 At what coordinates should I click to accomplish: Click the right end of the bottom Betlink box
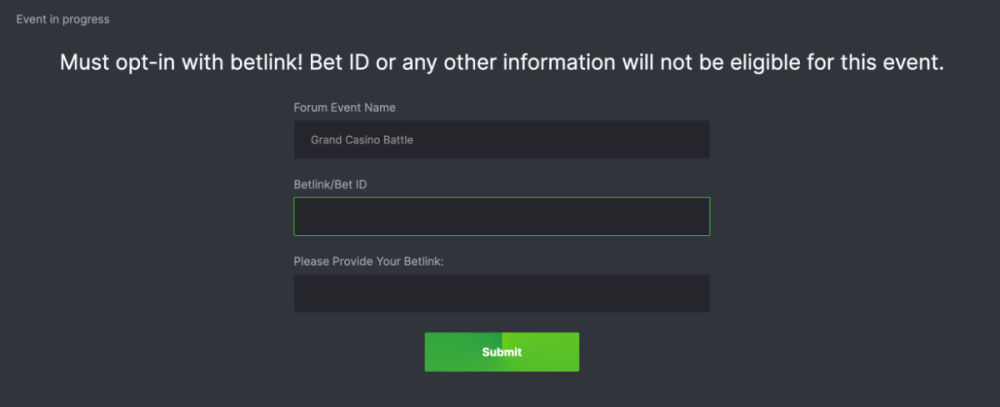[690, 294]
